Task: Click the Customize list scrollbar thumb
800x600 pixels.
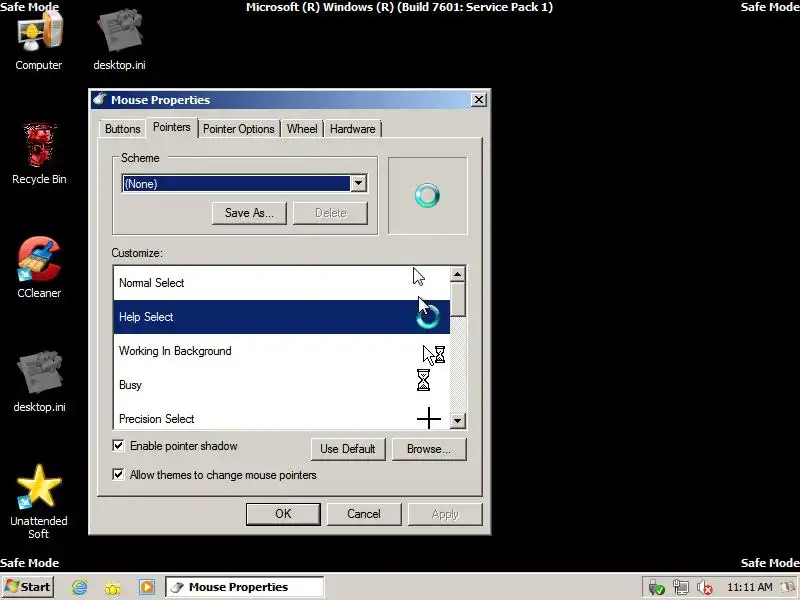Action: click(458, 299)
